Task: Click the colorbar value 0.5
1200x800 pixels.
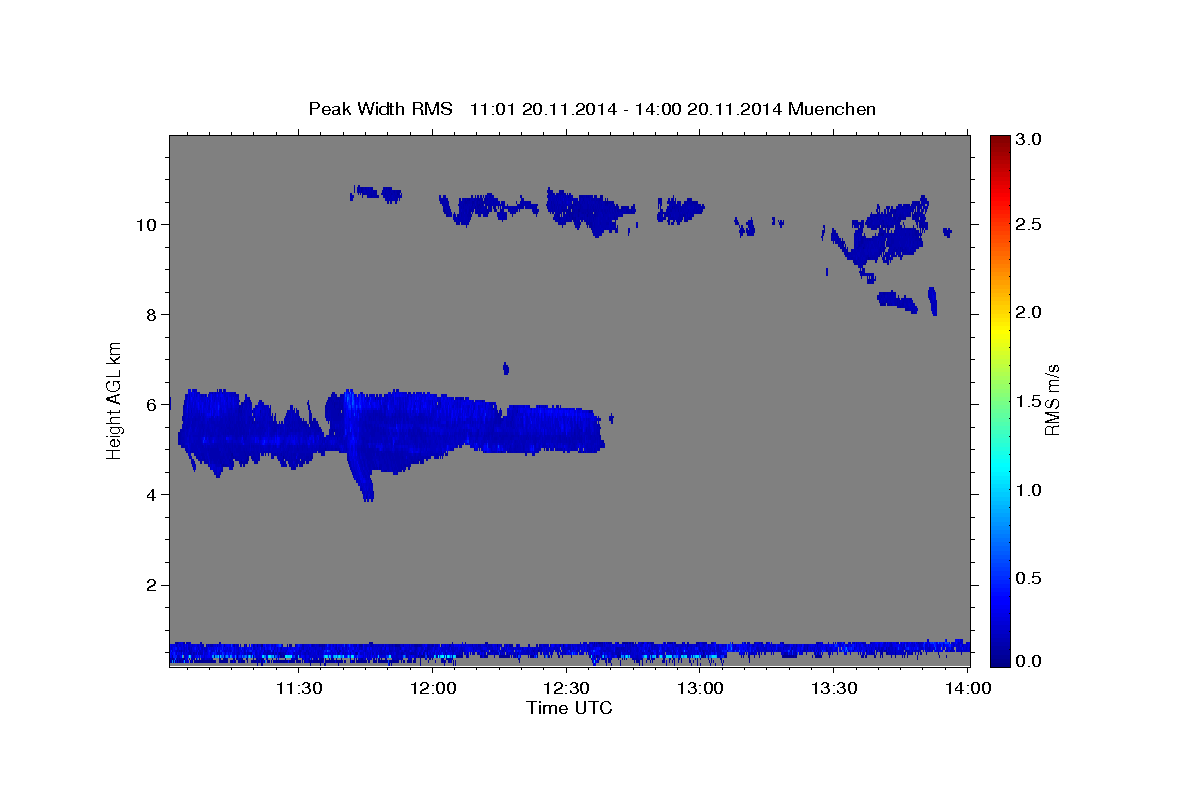Action: [1030, 578]
